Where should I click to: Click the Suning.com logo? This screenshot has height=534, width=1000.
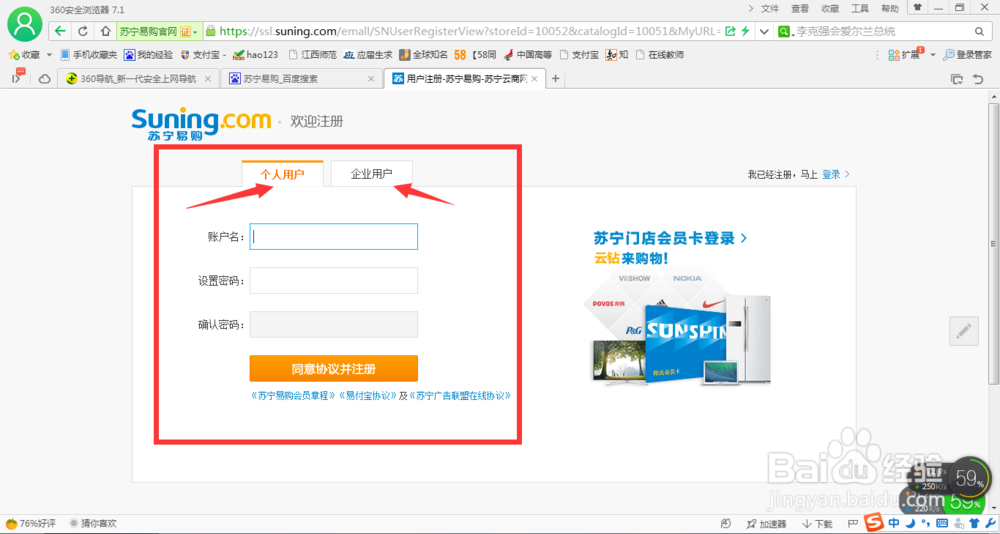pos(202,123)
